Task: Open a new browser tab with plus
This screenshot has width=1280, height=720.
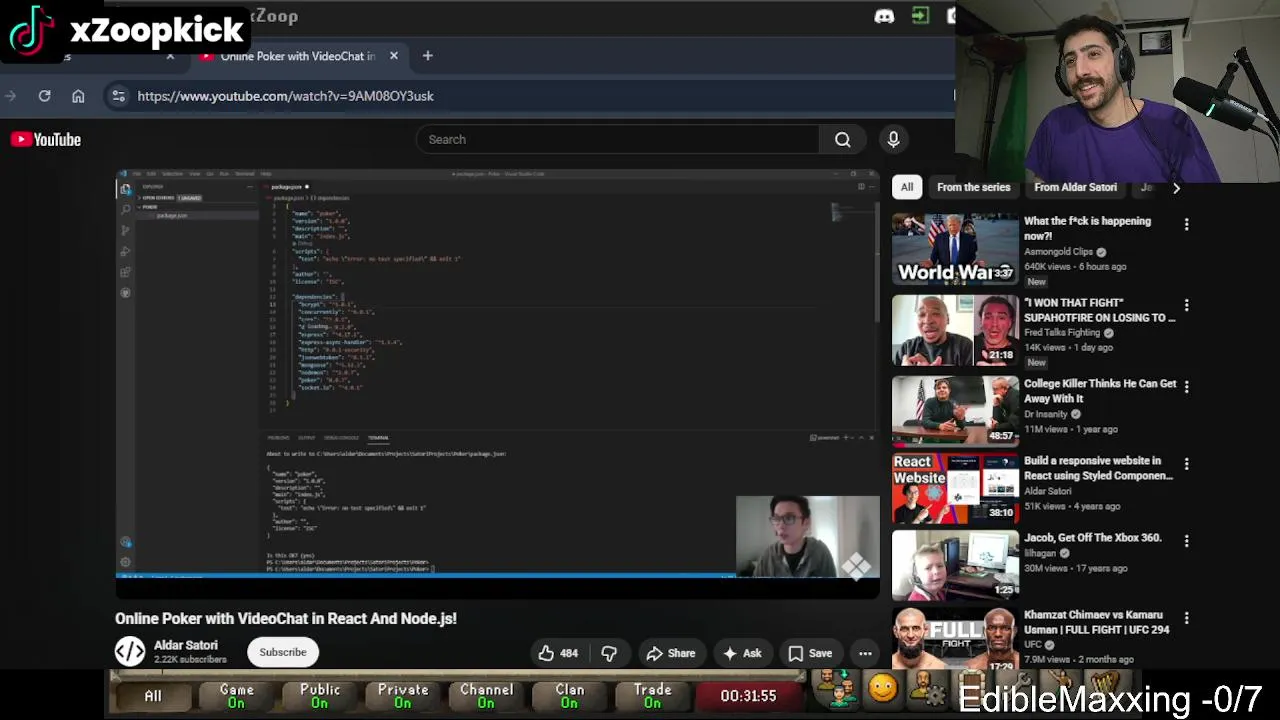Action: pos(427,56)
